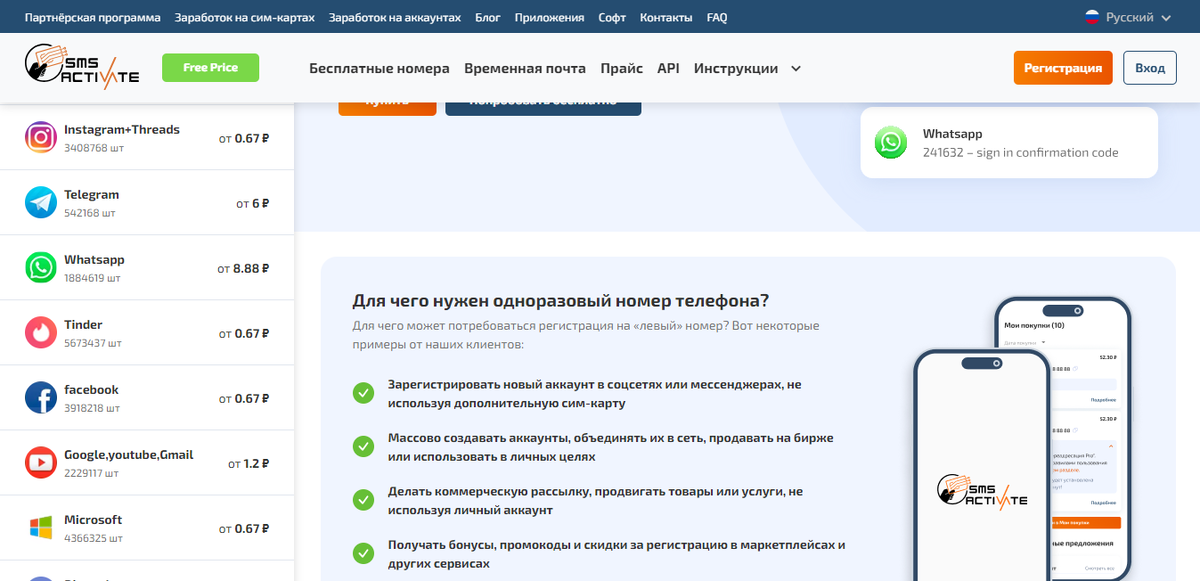Click the green Free Price button
The width and height of the screenshot is (1200, 581).
coord(210,68)
